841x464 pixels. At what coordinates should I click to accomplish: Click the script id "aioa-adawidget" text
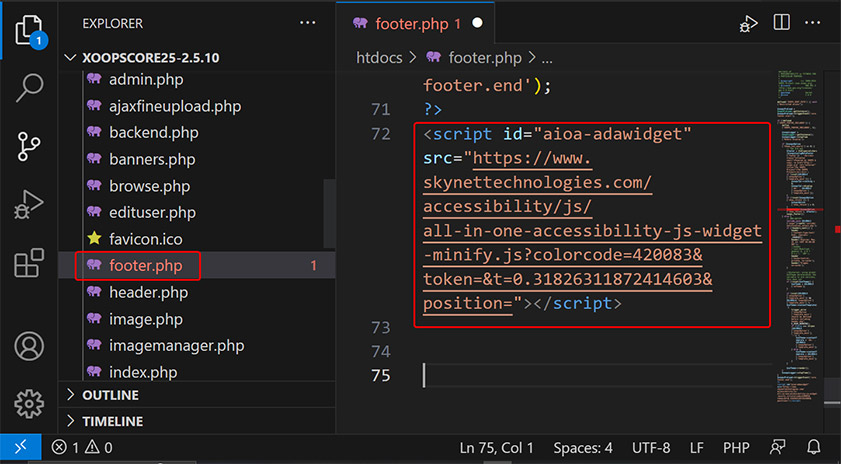coord(597,134)
